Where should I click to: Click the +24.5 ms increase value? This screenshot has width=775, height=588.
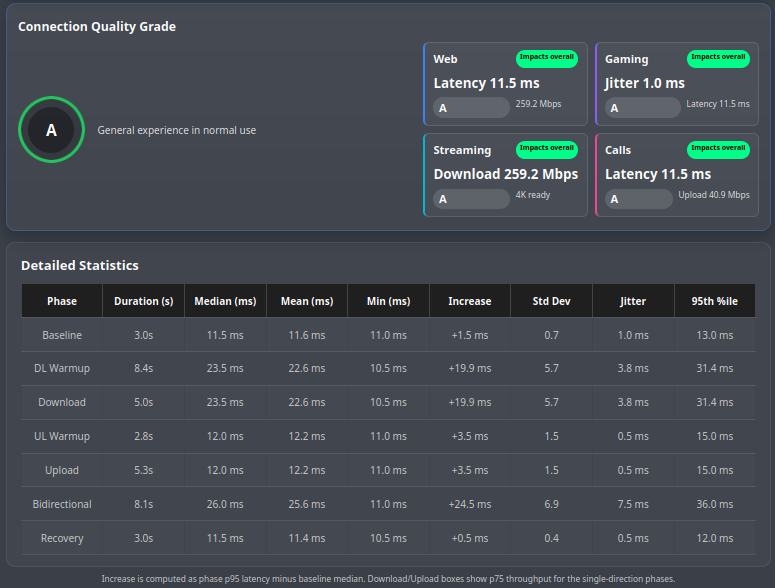(x=470, y=504)
